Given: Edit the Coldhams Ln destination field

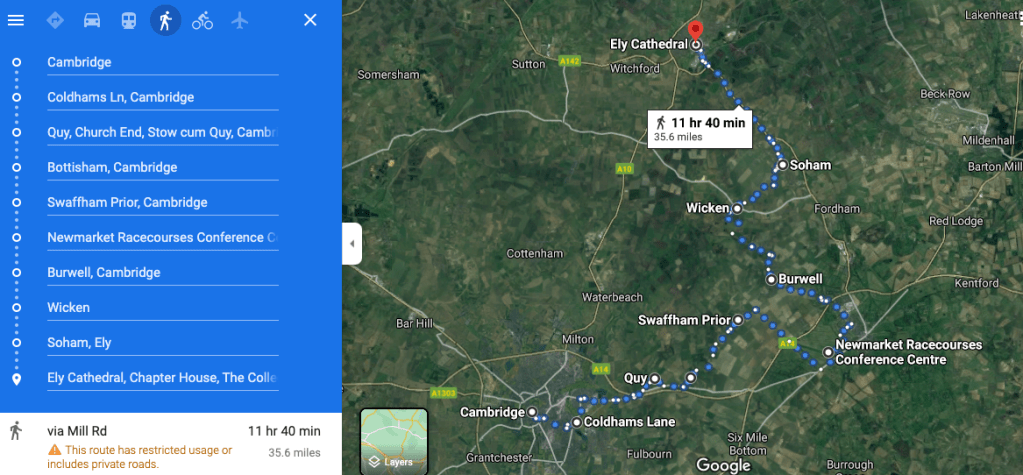Looking at the screenshot, I should coord(162,98).
